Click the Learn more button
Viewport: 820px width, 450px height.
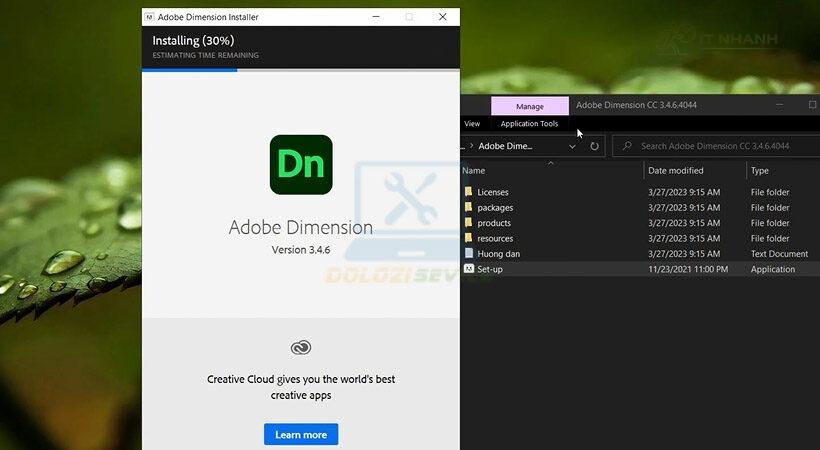(301, 435)
